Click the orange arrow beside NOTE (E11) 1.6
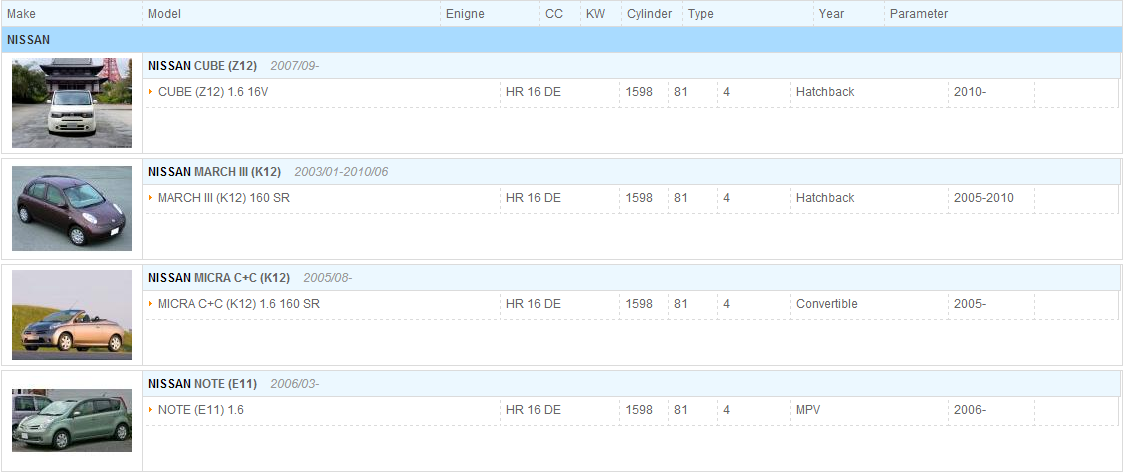This screenshot has height=474, width=1126. (151, 409)
